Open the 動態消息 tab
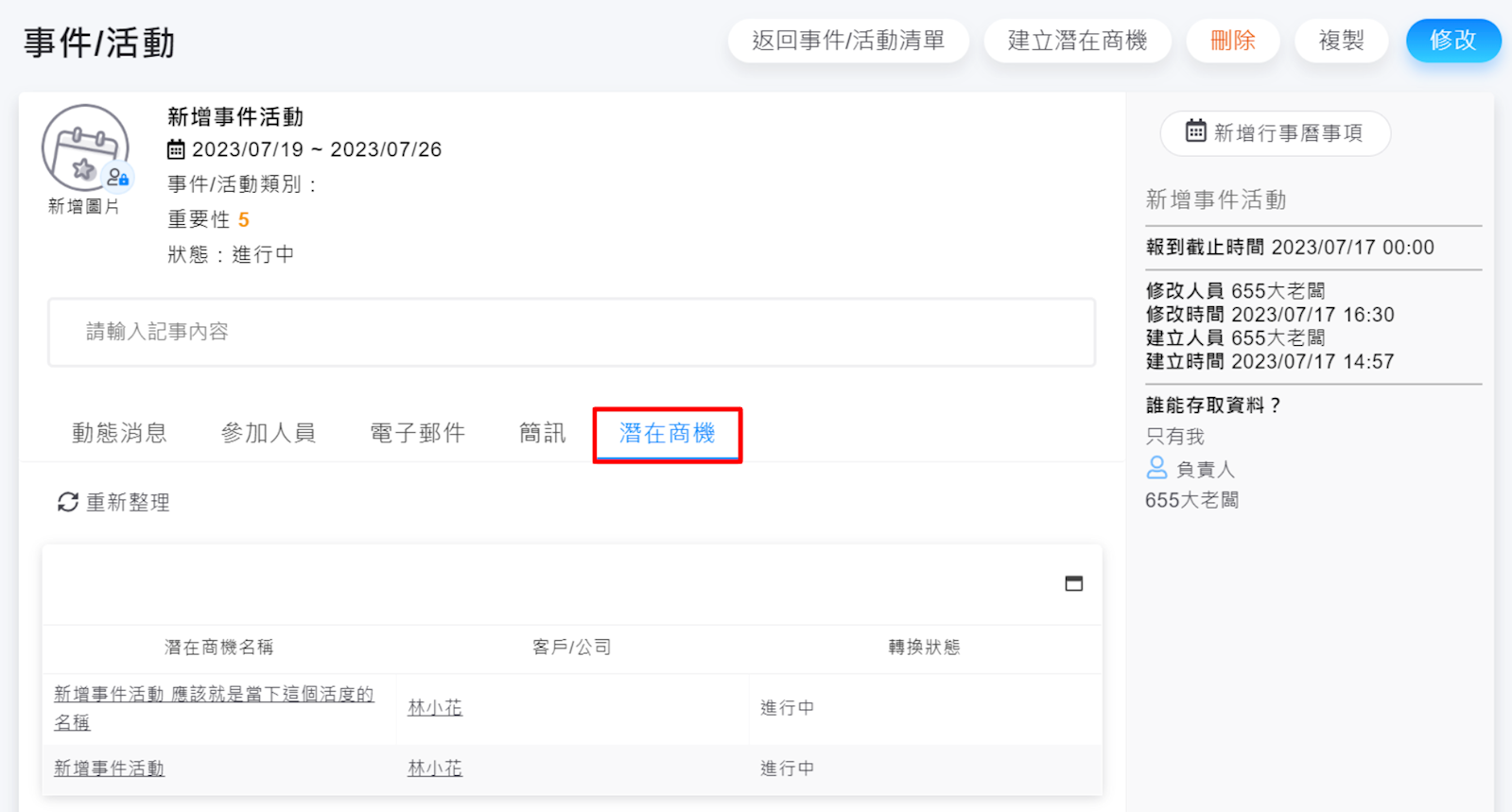This screenshot has width=1512, height=812. point(119,433)
